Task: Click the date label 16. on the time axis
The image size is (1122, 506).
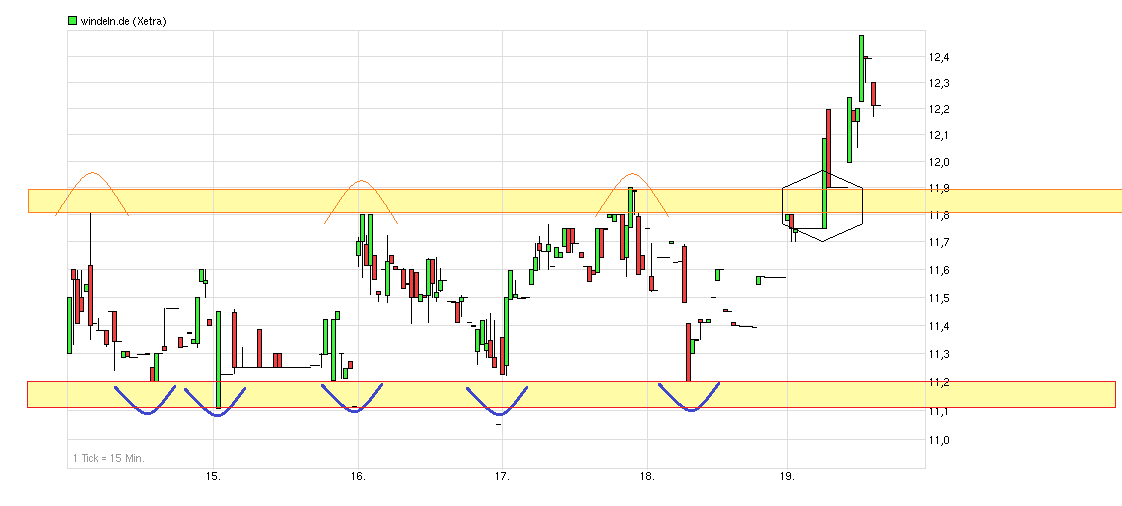Action: coord(358,476)
